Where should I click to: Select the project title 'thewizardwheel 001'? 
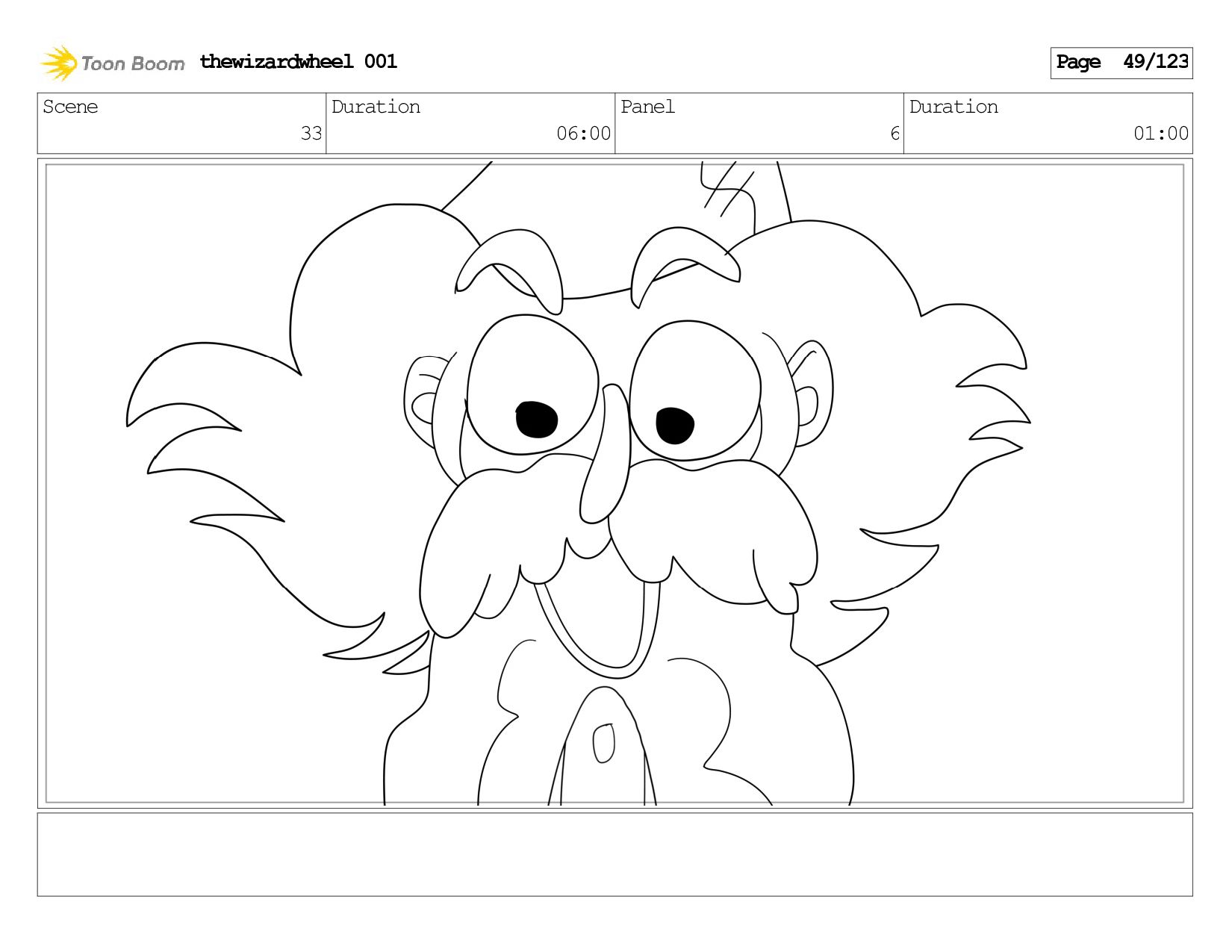[299, 62]
